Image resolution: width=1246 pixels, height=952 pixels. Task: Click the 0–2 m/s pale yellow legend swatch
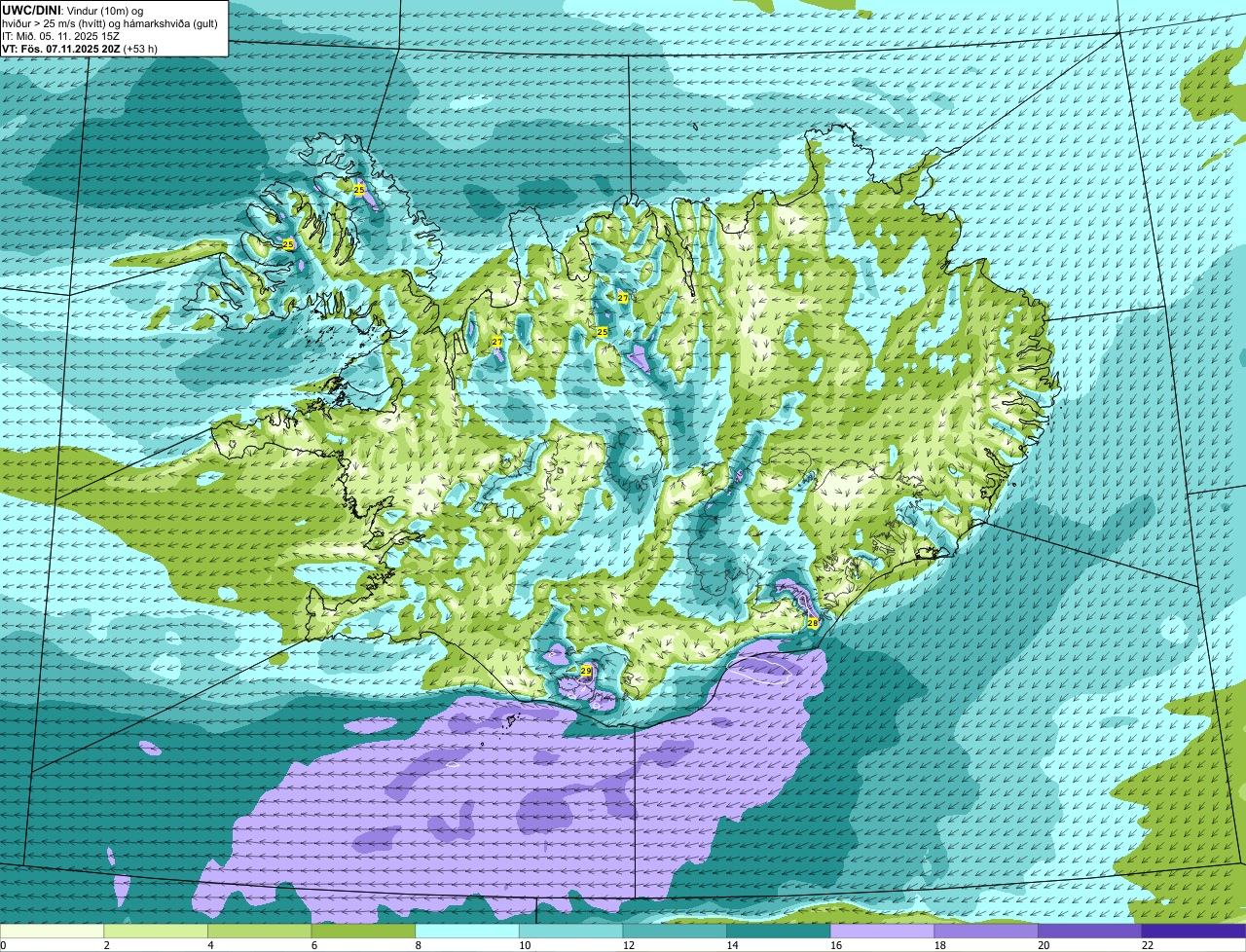click(x=52, y=932)
